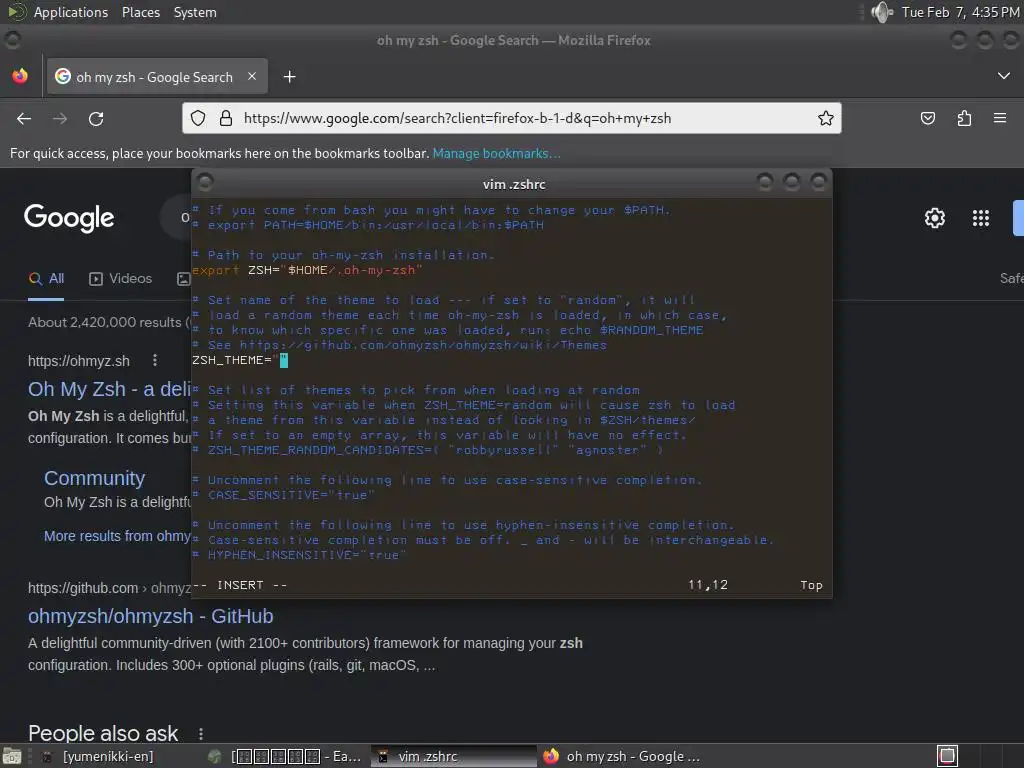The height and width of the screenshot is (768, 1024).
Task: Switch to the '- Ea...' taskbar window
Action: [285, 756]
